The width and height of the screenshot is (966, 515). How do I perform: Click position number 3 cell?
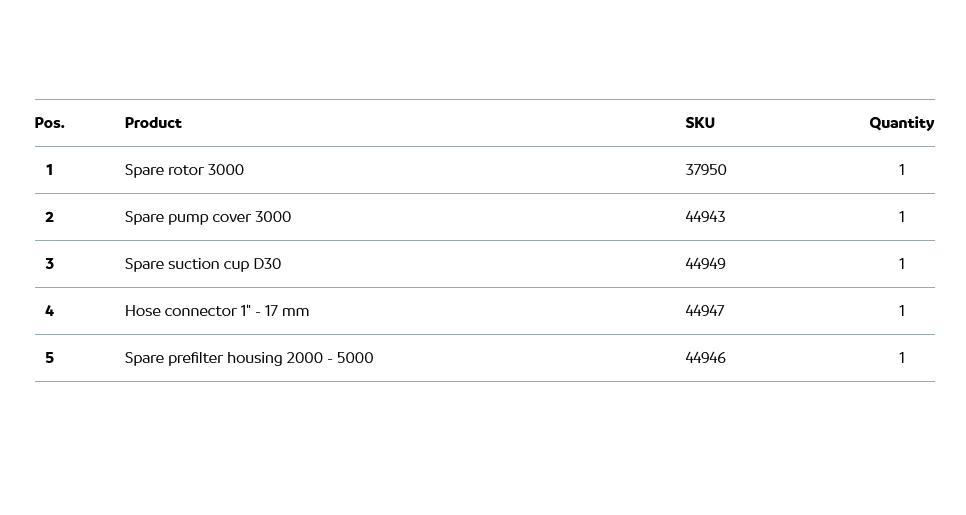[x=49, y=264]
